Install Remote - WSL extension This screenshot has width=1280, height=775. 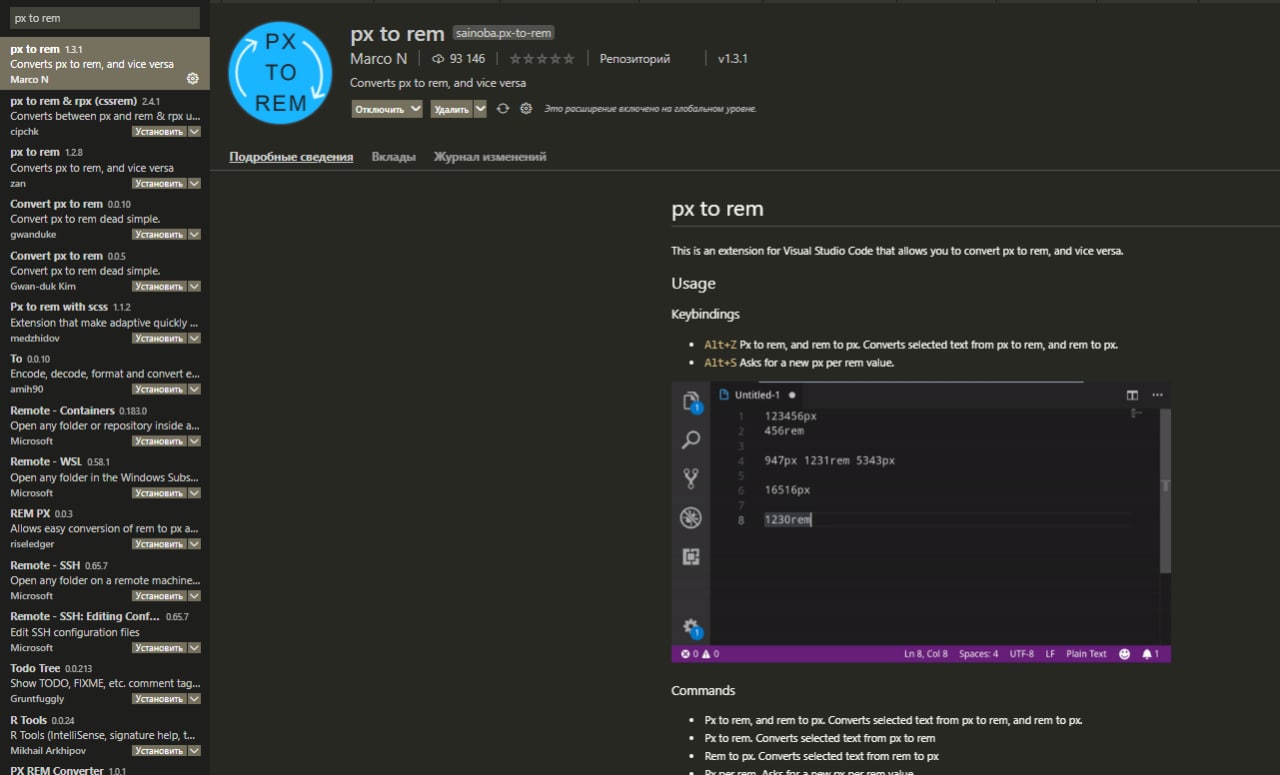(x=159, y=493)
